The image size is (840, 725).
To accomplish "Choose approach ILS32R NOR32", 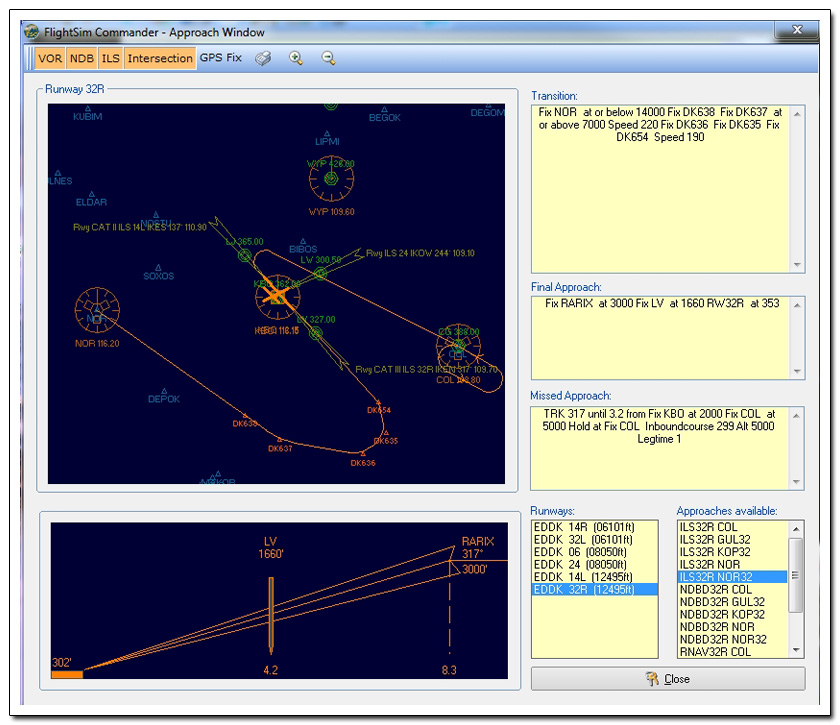I will click(x=732, y=577).
